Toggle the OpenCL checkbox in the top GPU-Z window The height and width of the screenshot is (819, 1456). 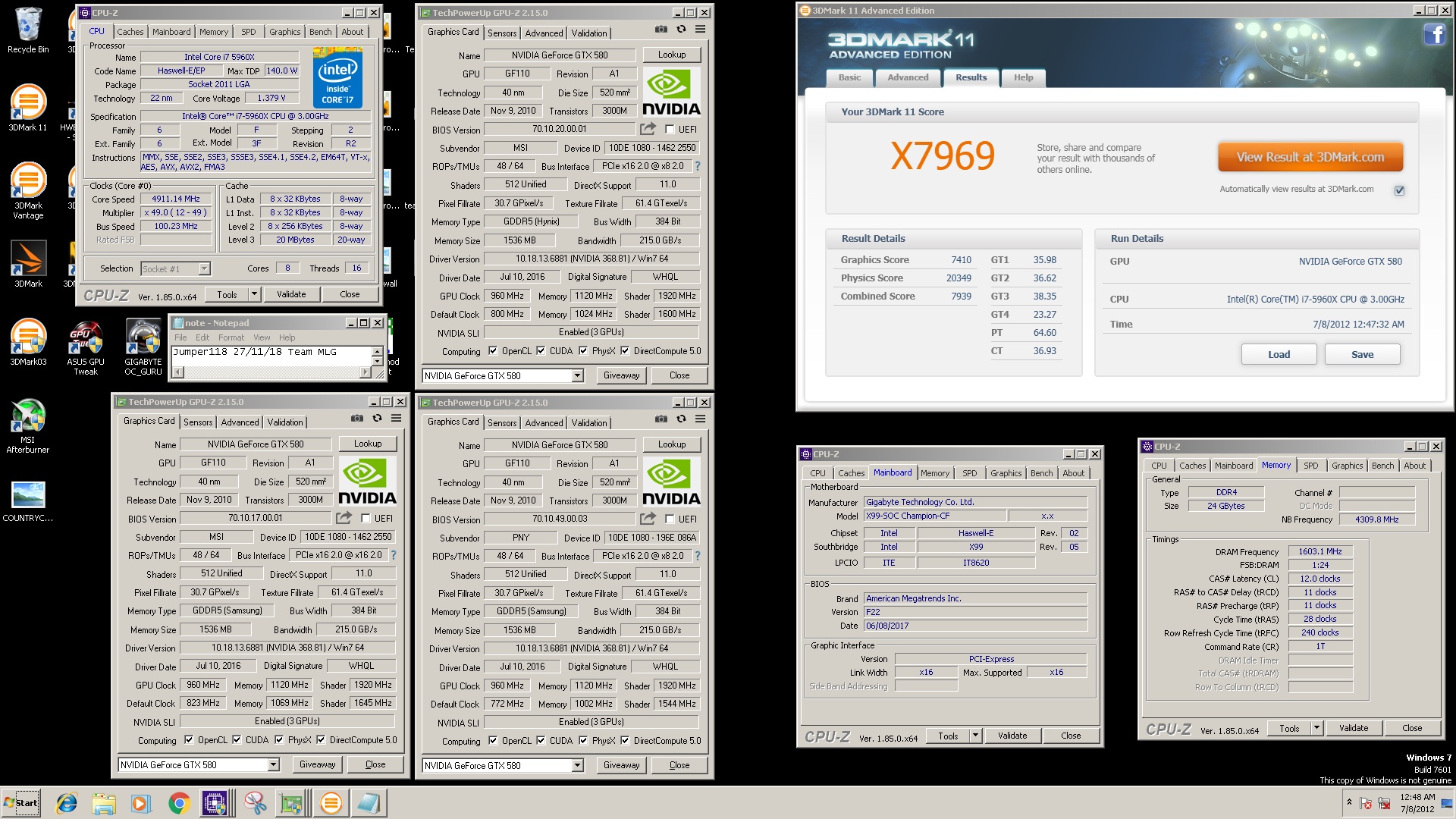[493, 351]
